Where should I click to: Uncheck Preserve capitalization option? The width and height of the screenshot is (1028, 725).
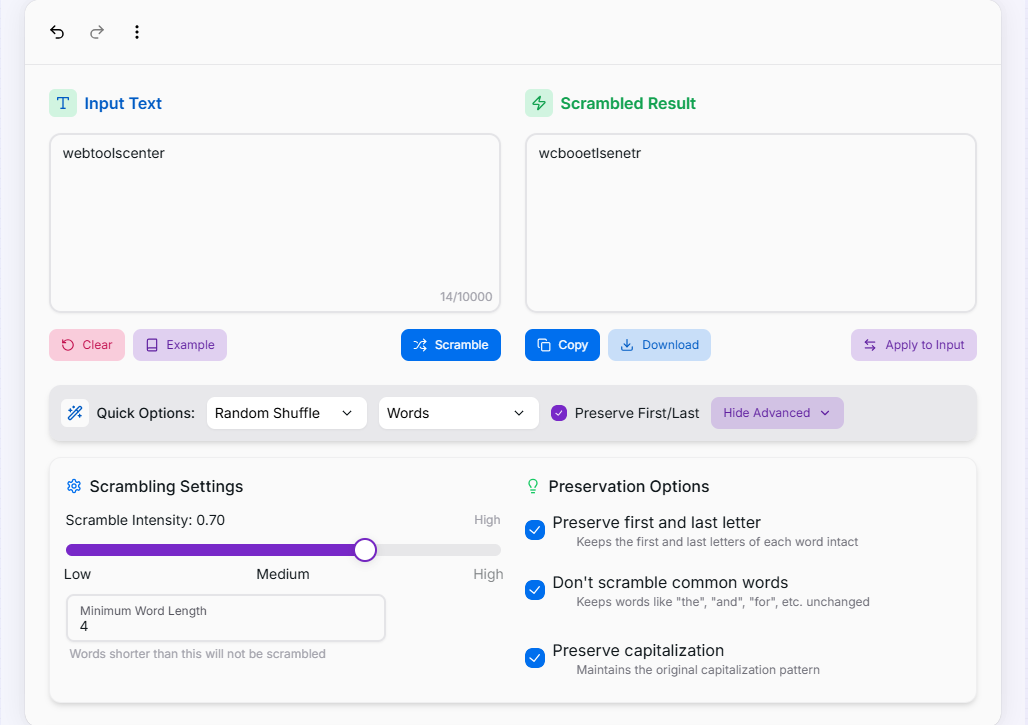535,658
